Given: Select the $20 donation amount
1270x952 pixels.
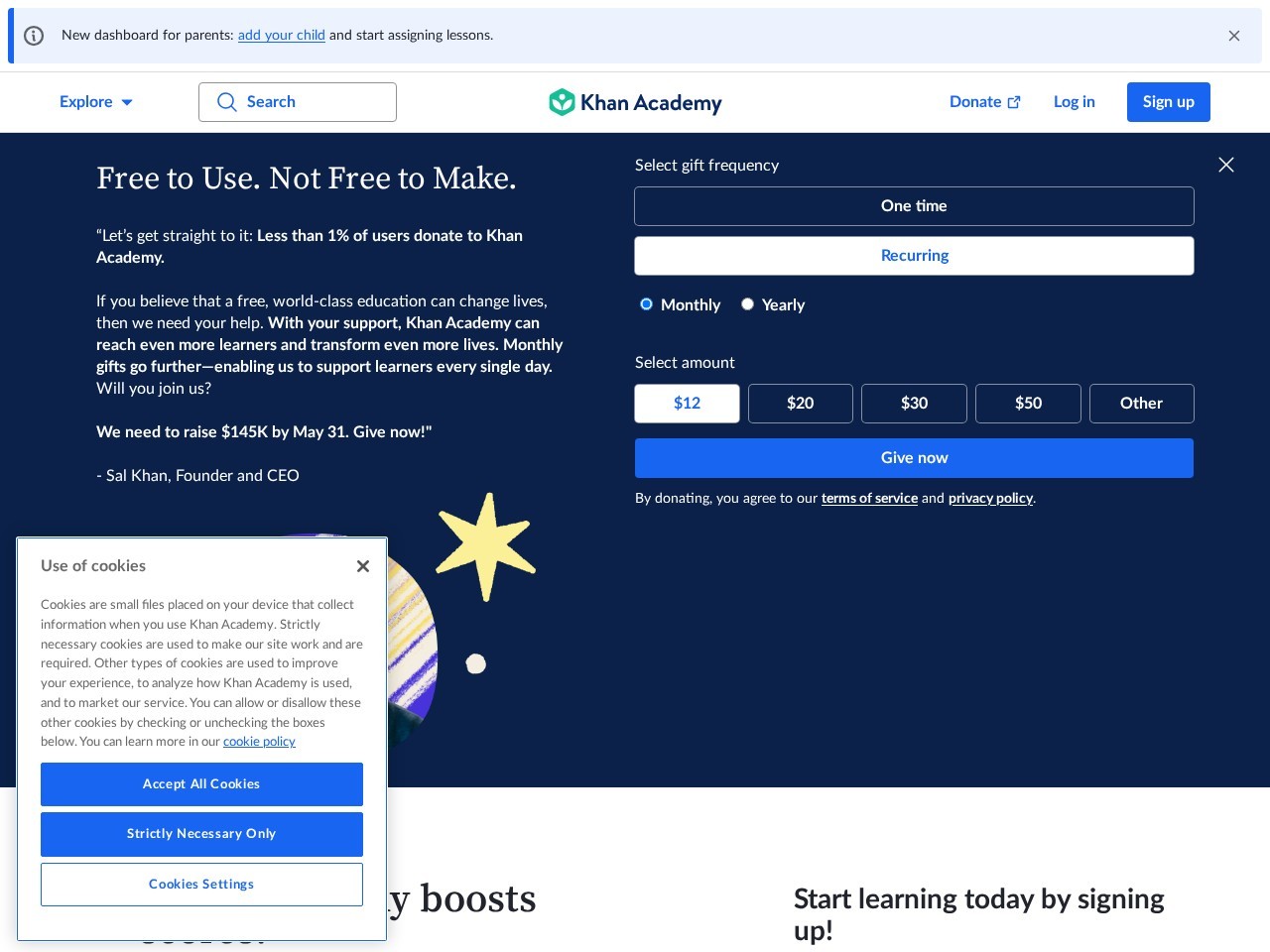Looking at the screenshot, I should (801, 404).
